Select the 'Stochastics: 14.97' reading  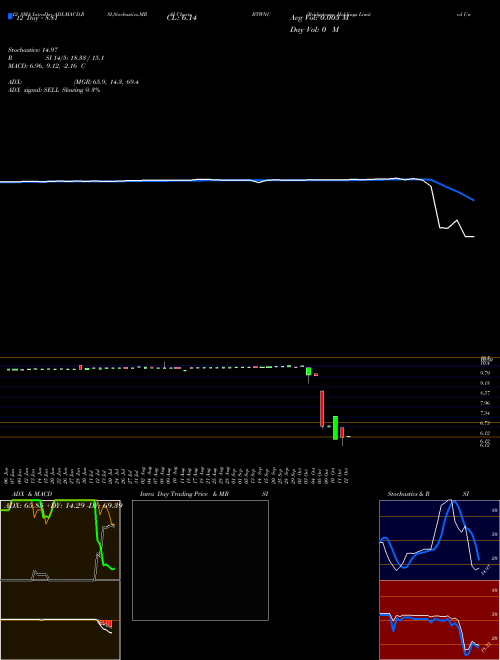coord(32,50)
